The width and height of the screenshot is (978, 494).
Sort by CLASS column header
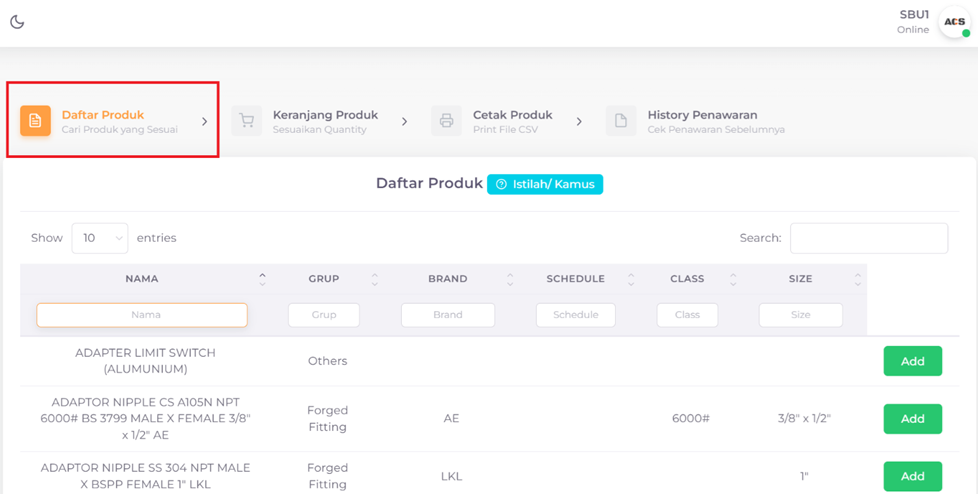pyautogui.click(x=687, y=279)
